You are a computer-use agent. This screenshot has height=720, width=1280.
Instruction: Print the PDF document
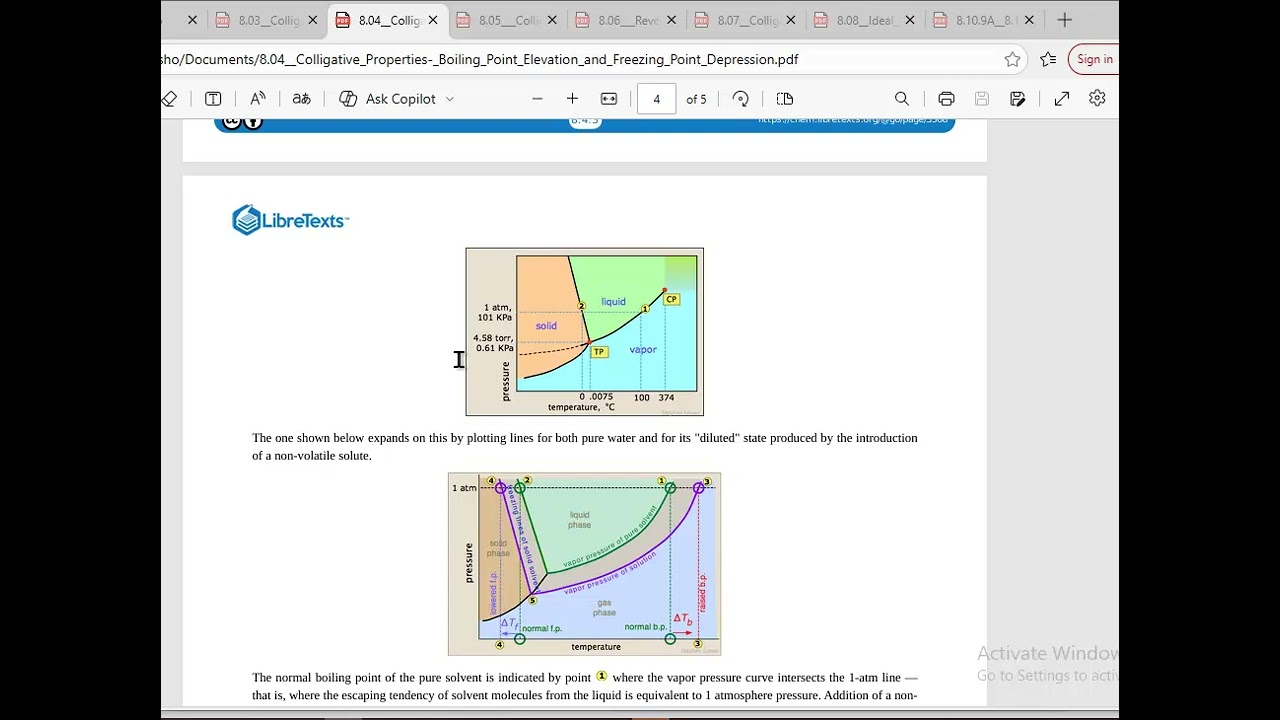[946, 98]
